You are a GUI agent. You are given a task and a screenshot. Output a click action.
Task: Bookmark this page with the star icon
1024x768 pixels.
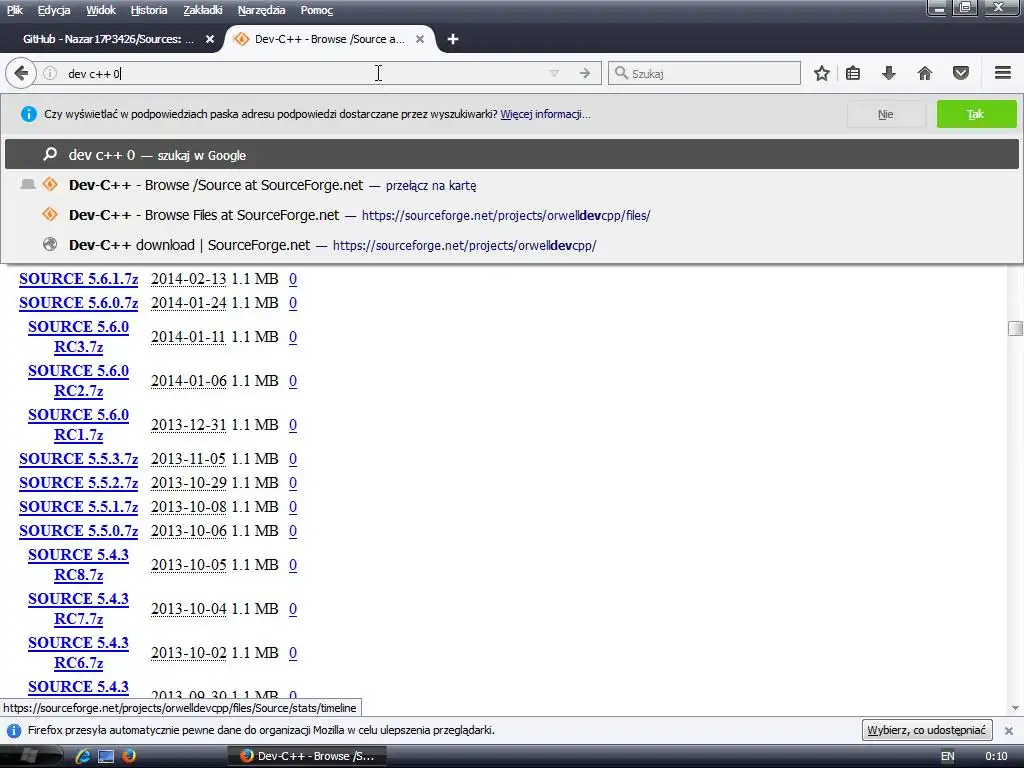click(x=822, y=73)
